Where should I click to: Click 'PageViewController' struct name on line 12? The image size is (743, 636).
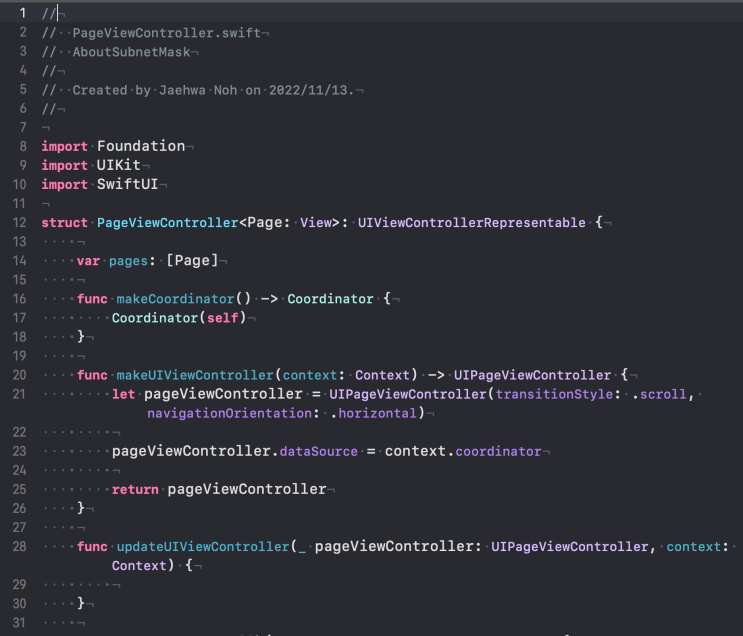pyautogui.click(x=168, y=222)
